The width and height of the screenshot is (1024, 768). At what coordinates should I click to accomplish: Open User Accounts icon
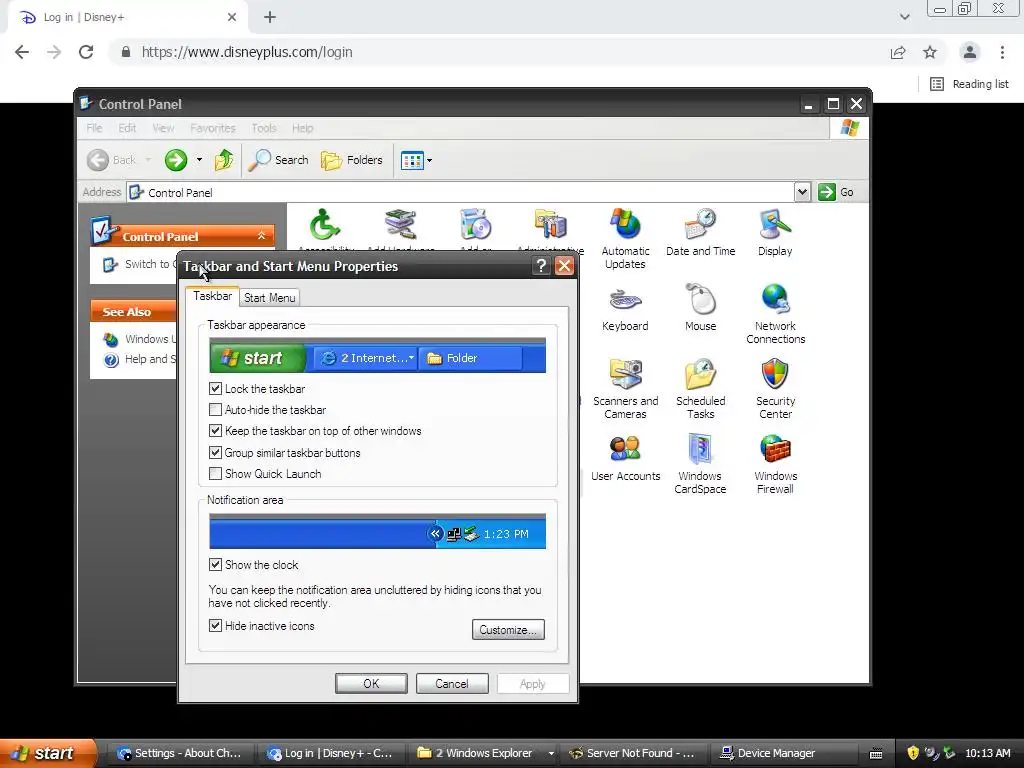[625, 458]
